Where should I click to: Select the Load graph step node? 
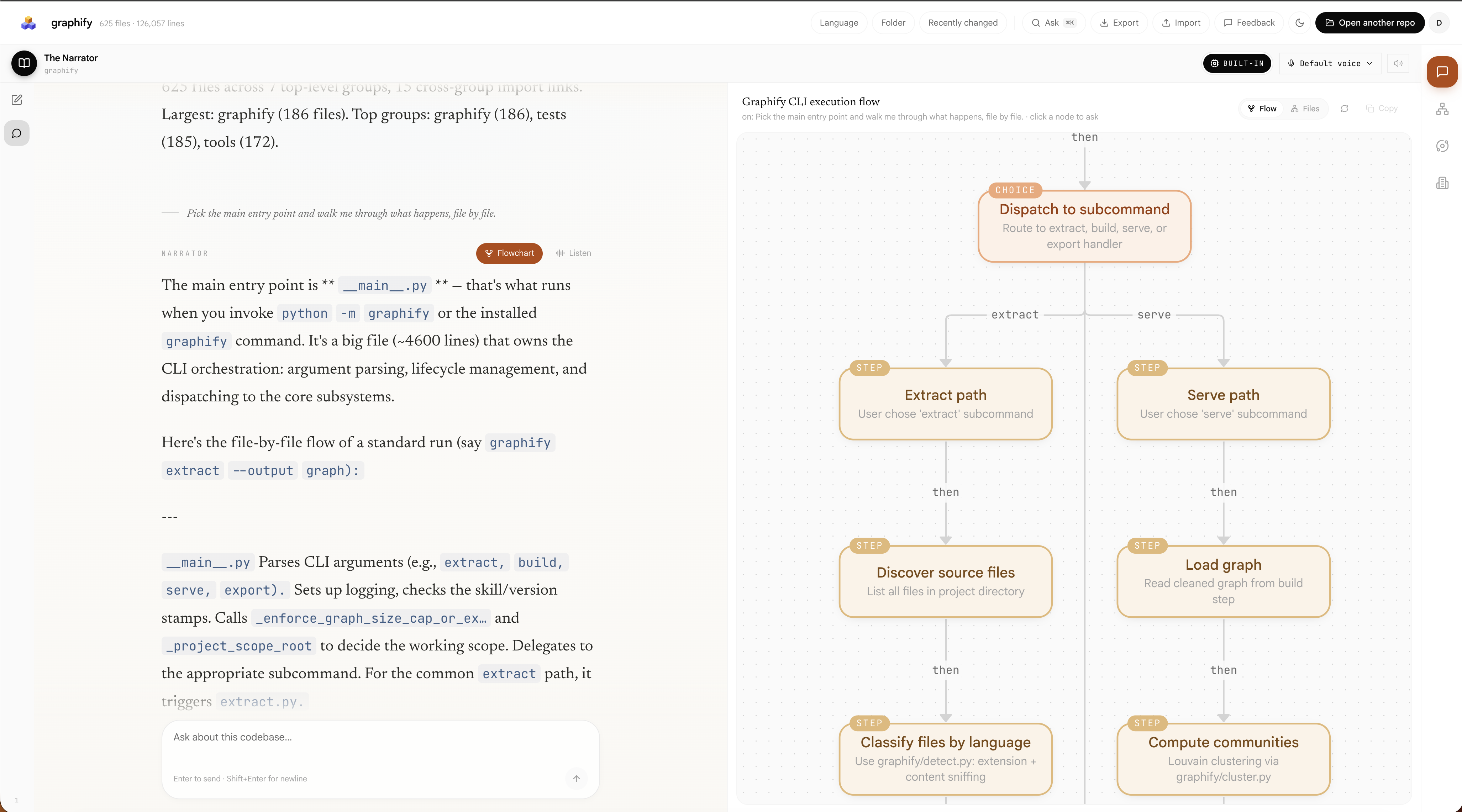point(1223,581)
